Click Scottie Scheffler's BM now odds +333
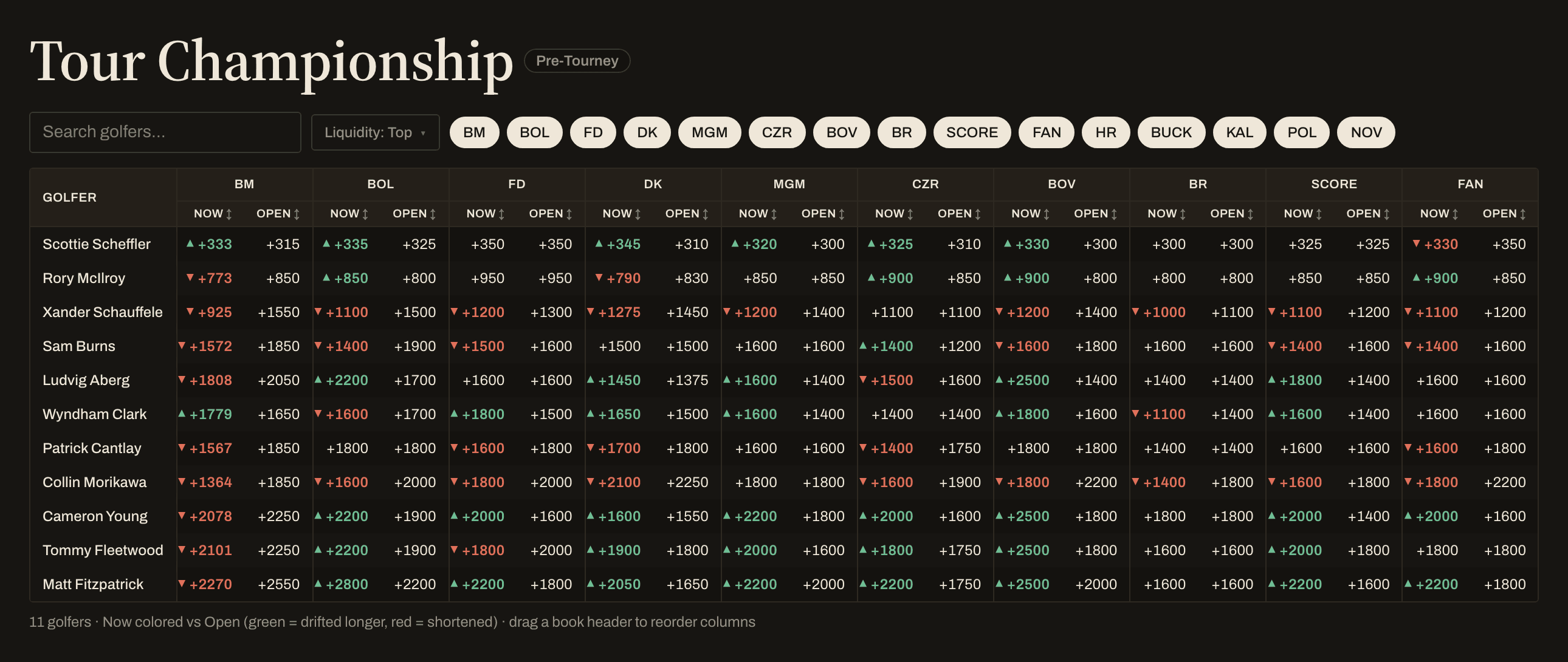Image resolution: width=1568 pixels, height=662 pixels. [215, 244]
